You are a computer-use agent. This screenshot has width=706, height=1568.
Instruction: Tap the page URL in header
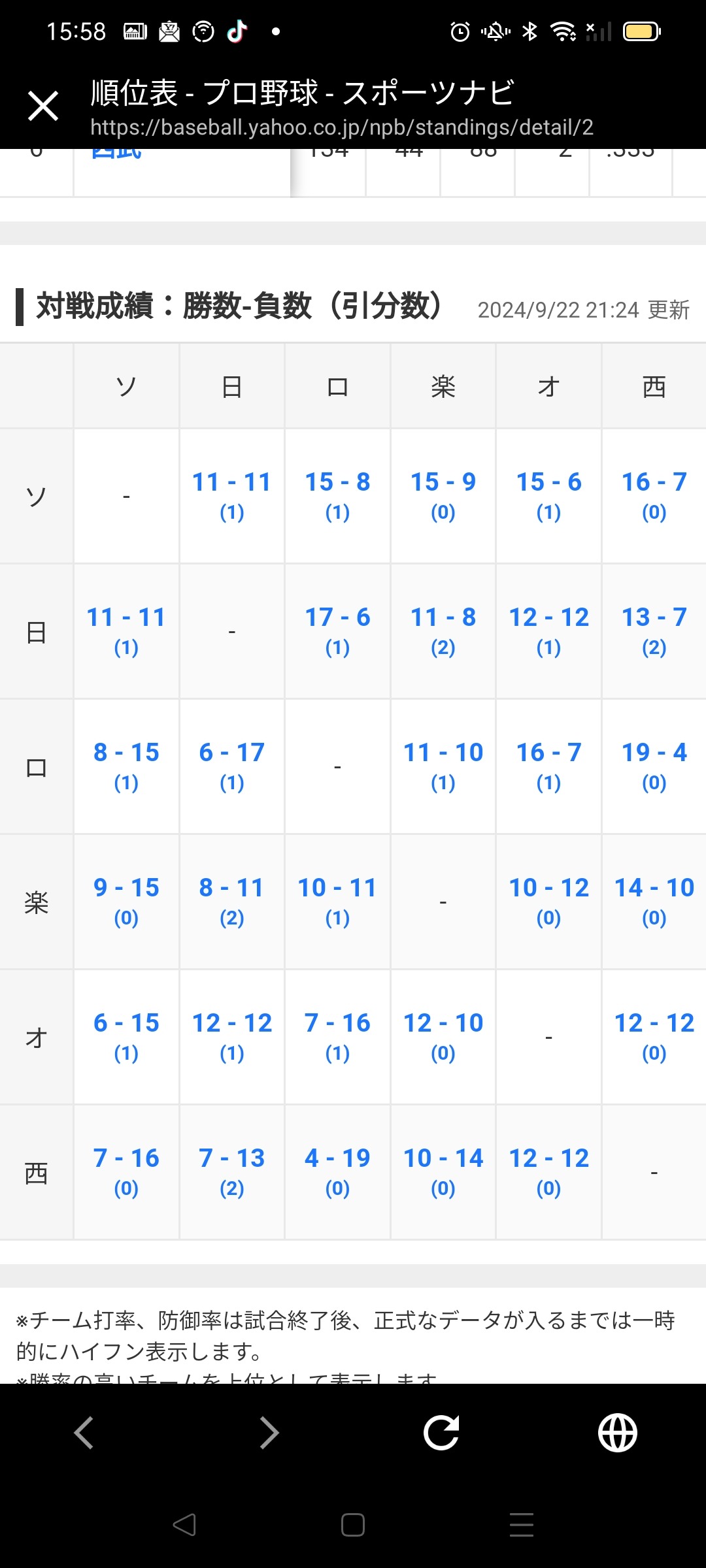click(341, 127)
